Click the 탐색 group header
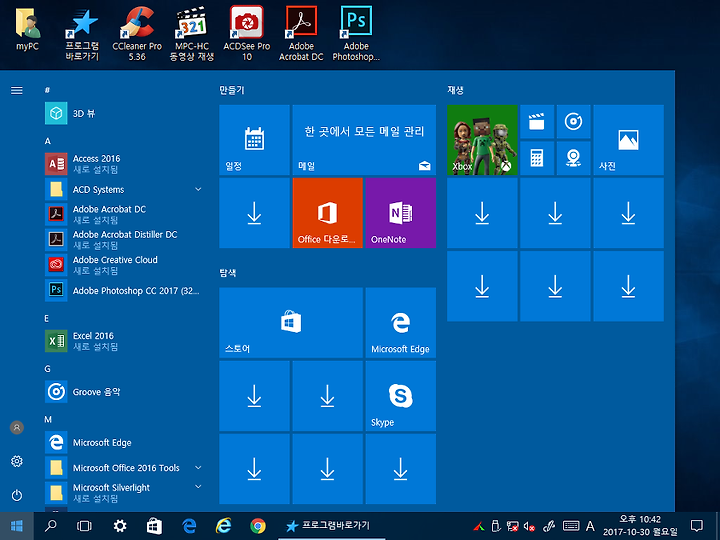The width and height of the screenshot is (720, 540). (x=228, y=273)
